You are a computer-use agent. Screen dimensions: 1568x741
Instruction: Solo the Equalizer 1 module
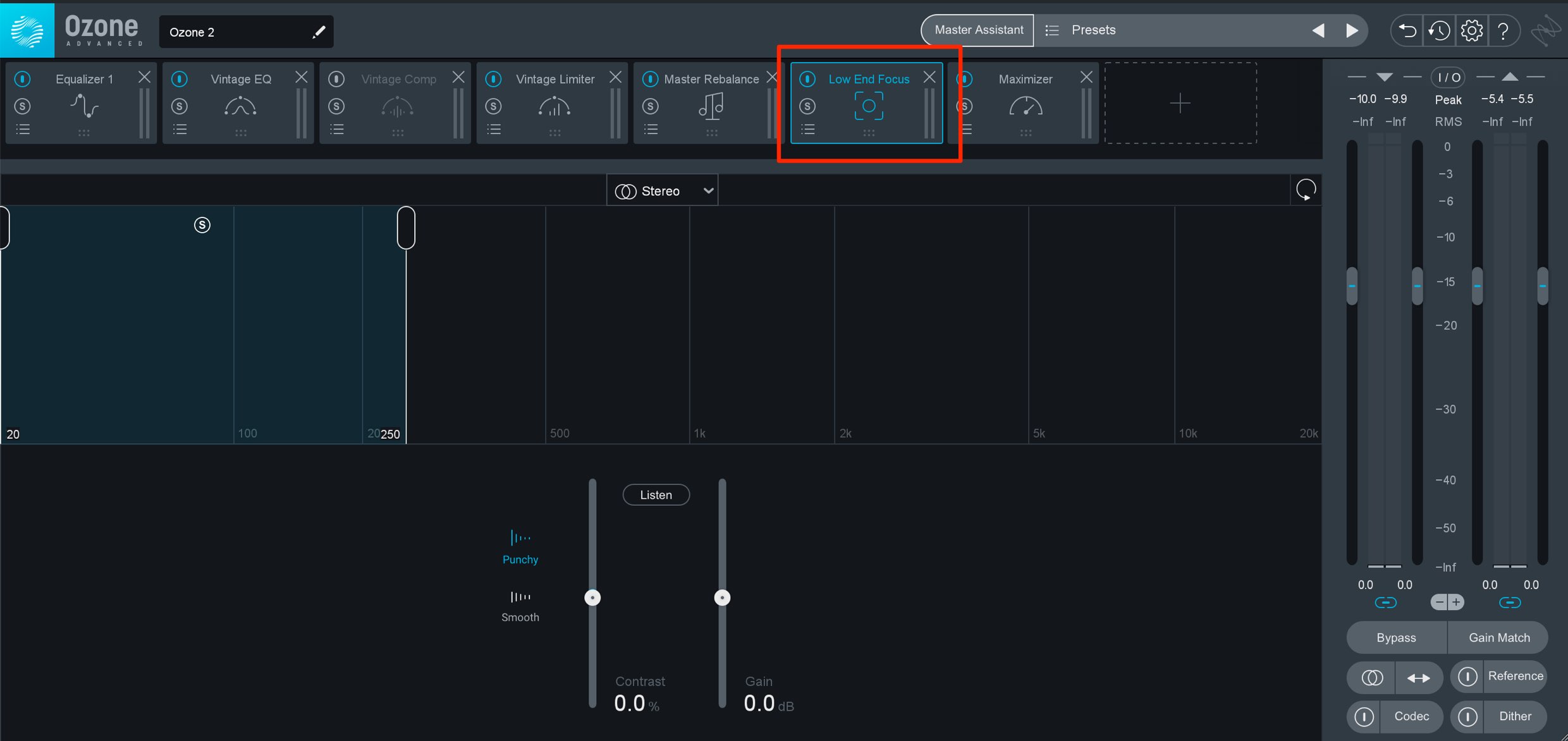[23, 106]
